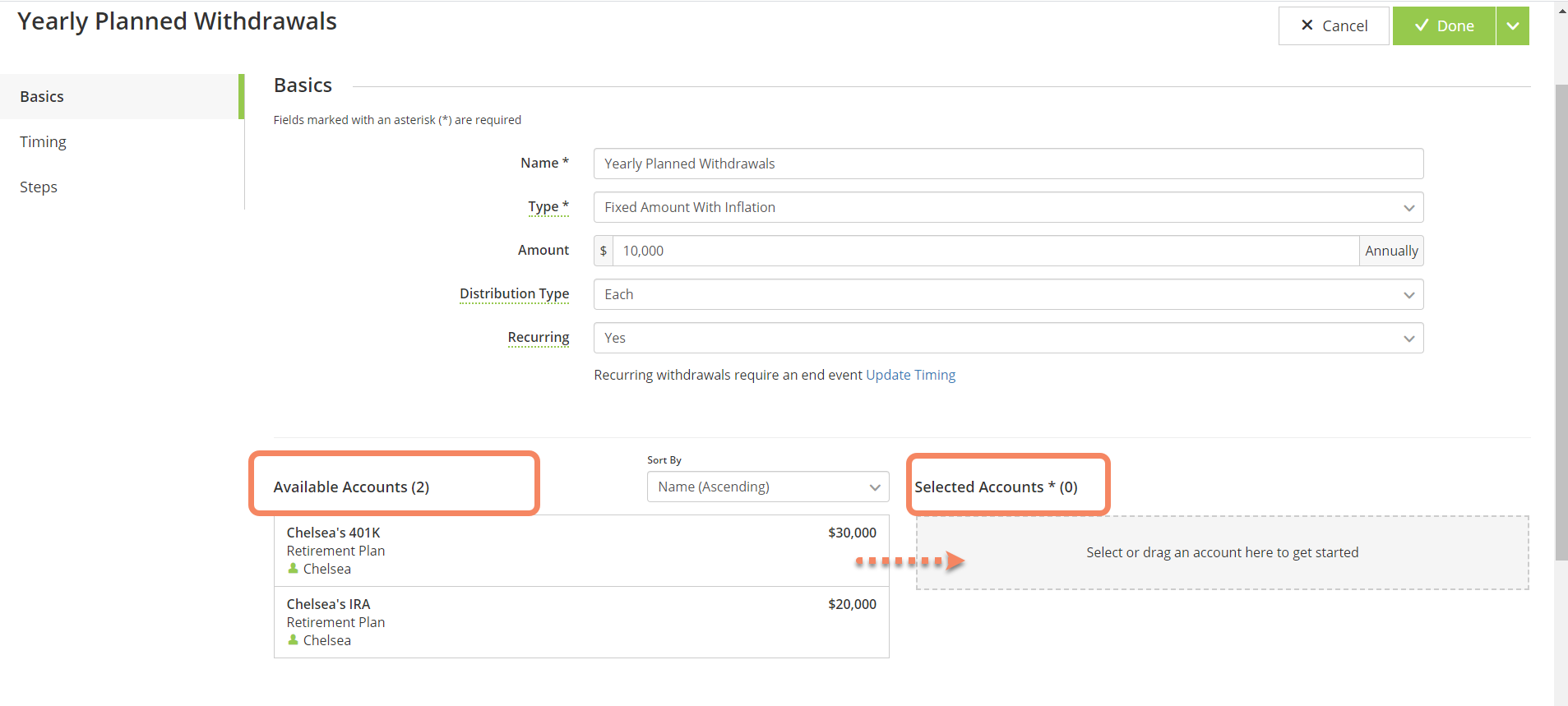Open the Type dropdown
This screenshot has width=1568, height=706.
1008,207
